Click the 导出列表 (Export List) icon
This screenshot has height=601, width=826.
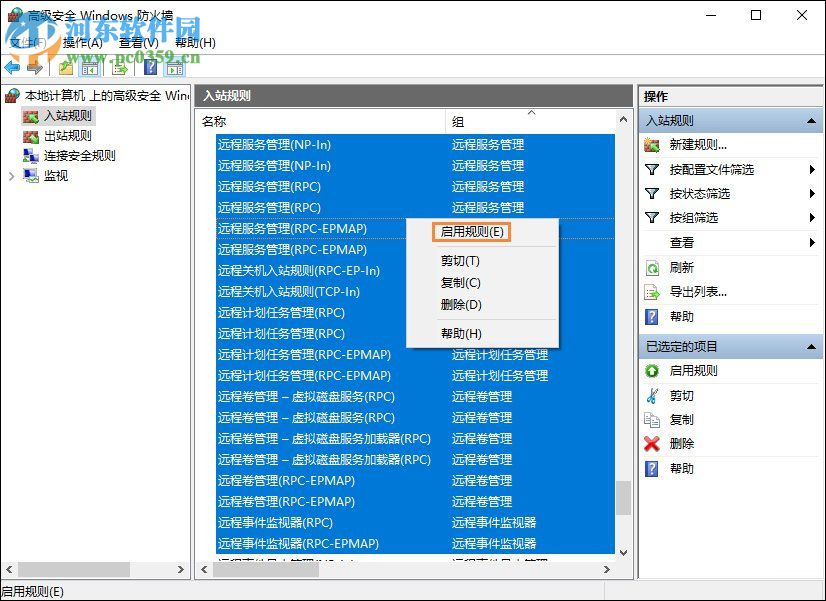click(650, 292)
